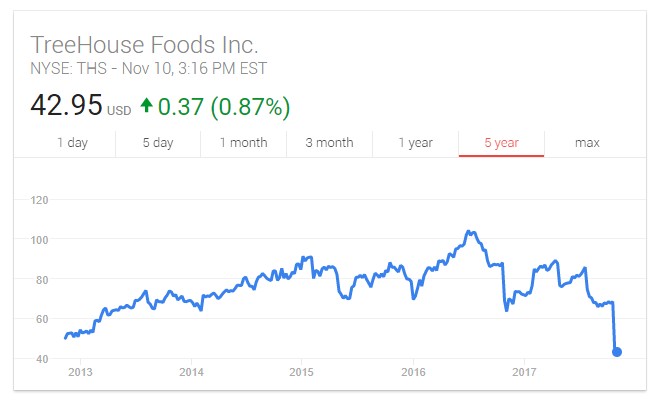The height and width of the screenshot is (402, 660).
Task: Click the 2014 x-axis label
Action: 191,372
